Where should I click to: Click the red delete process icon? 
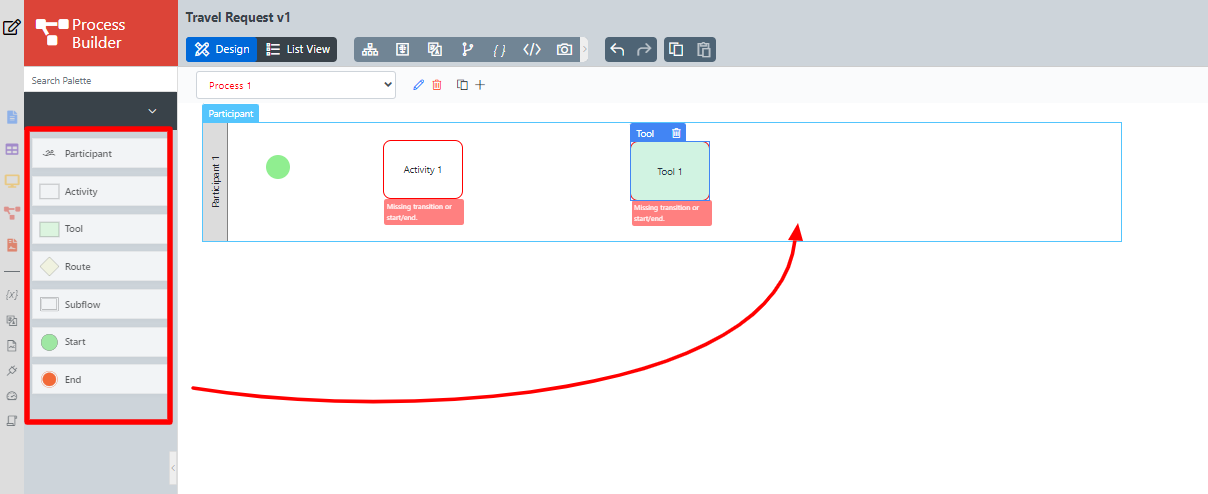[437, 85]
